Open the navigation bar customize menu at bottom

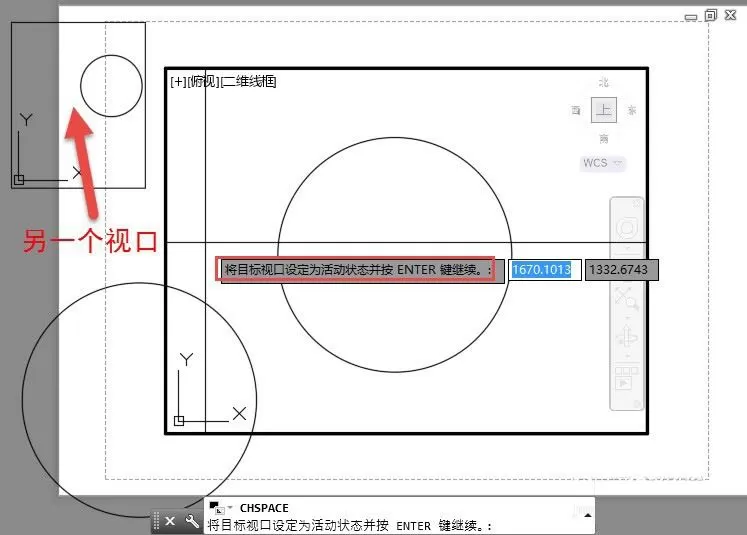637,404
